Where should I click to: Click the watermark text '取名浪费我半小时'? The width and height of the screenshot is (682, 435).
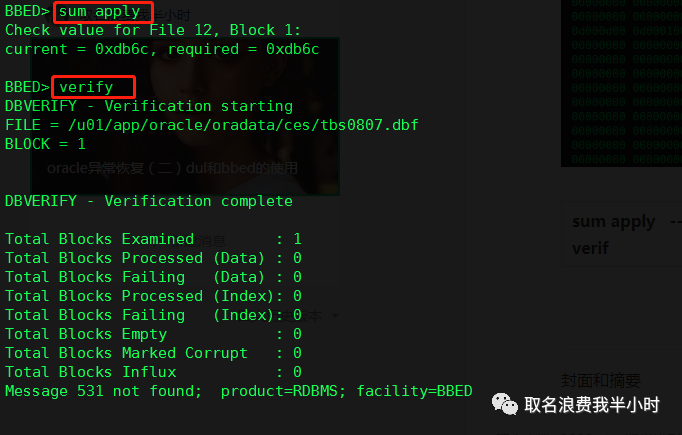(592, 405)
